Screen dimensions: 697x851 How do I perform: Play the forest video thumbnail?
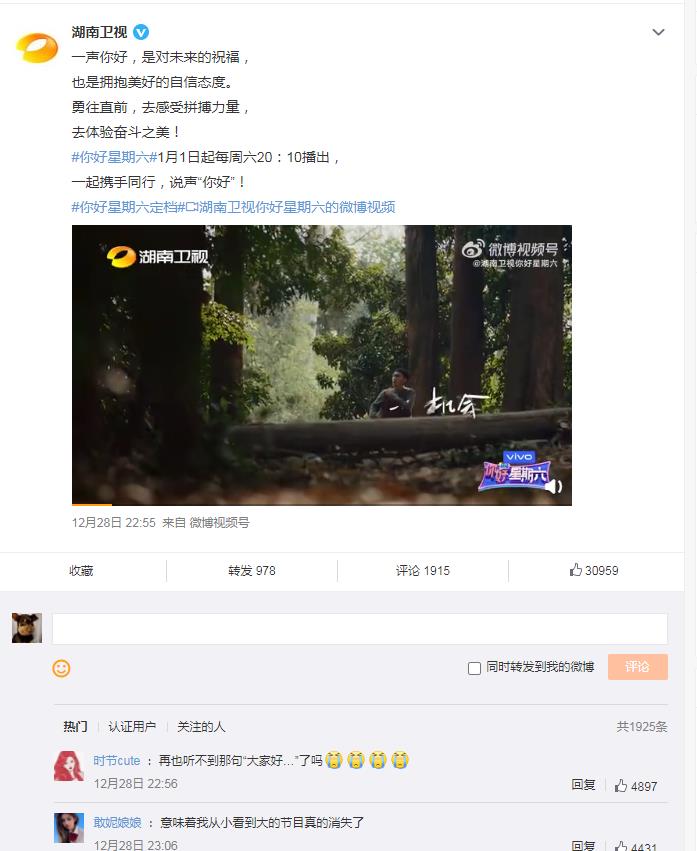pyautogui.click(x=321, y=365)
